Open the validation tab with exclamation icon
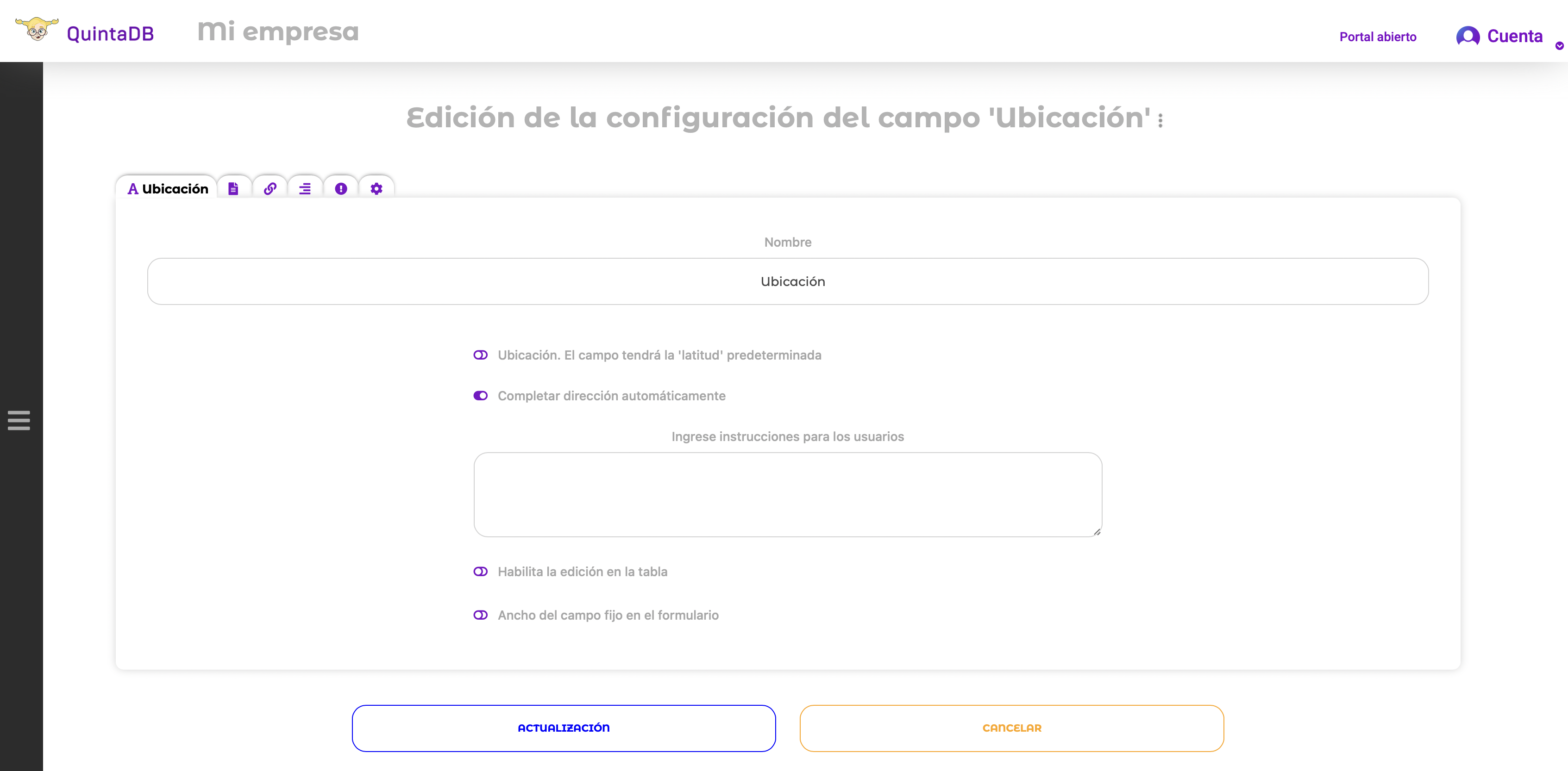Screen dimensions: 1568x771 pyautogui.click(x=341, y=189)
